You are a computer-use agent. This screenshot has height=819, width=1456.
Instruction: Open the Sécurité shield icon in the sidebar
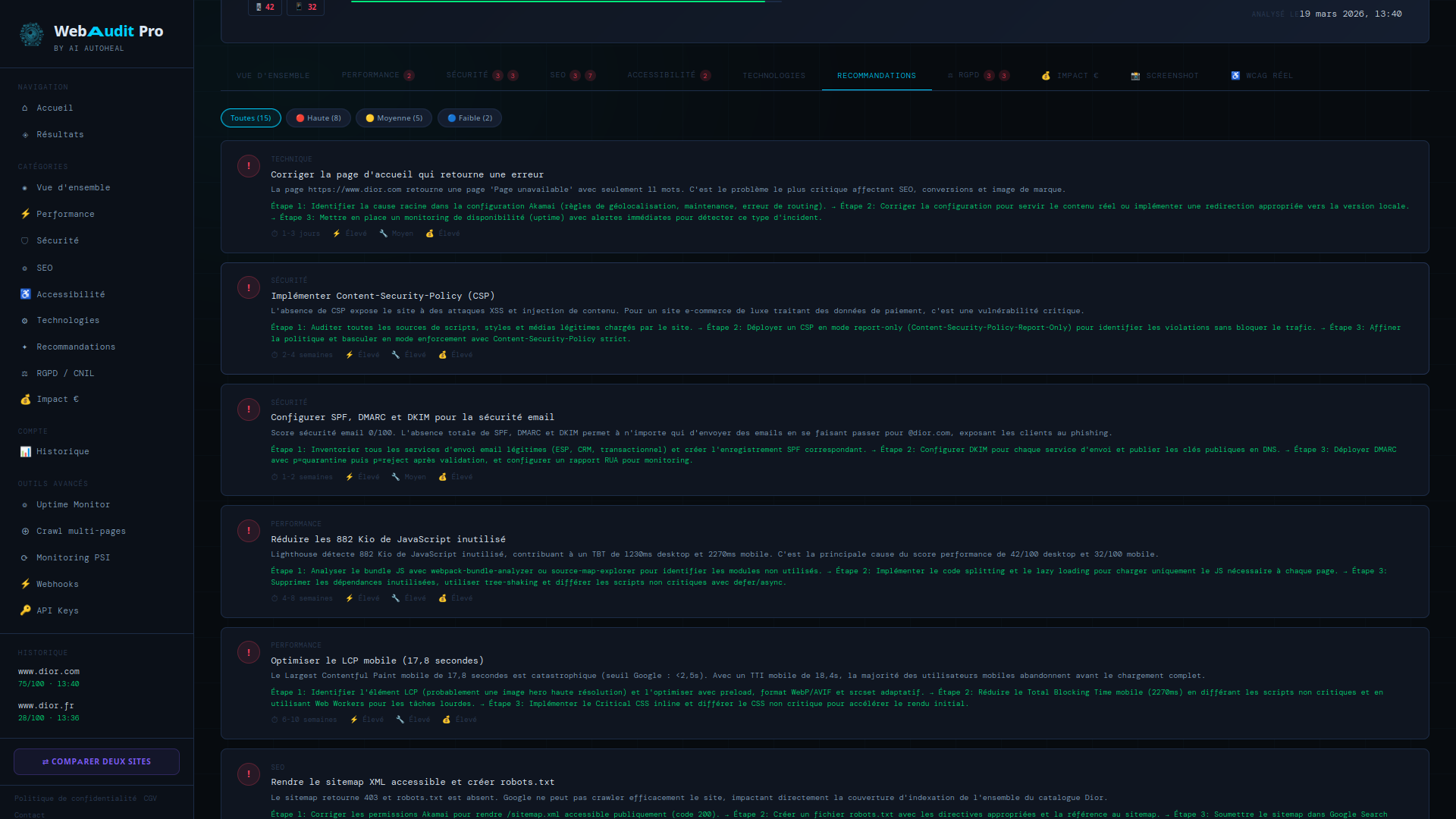click(x=25, y=240)
